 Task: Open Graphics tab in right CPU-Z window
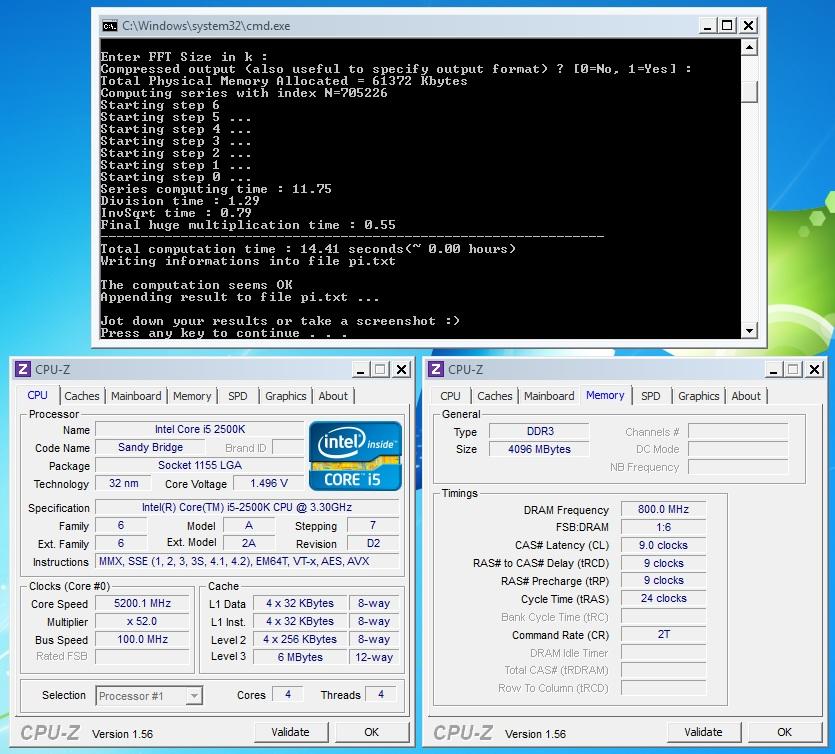coord(698,396)
